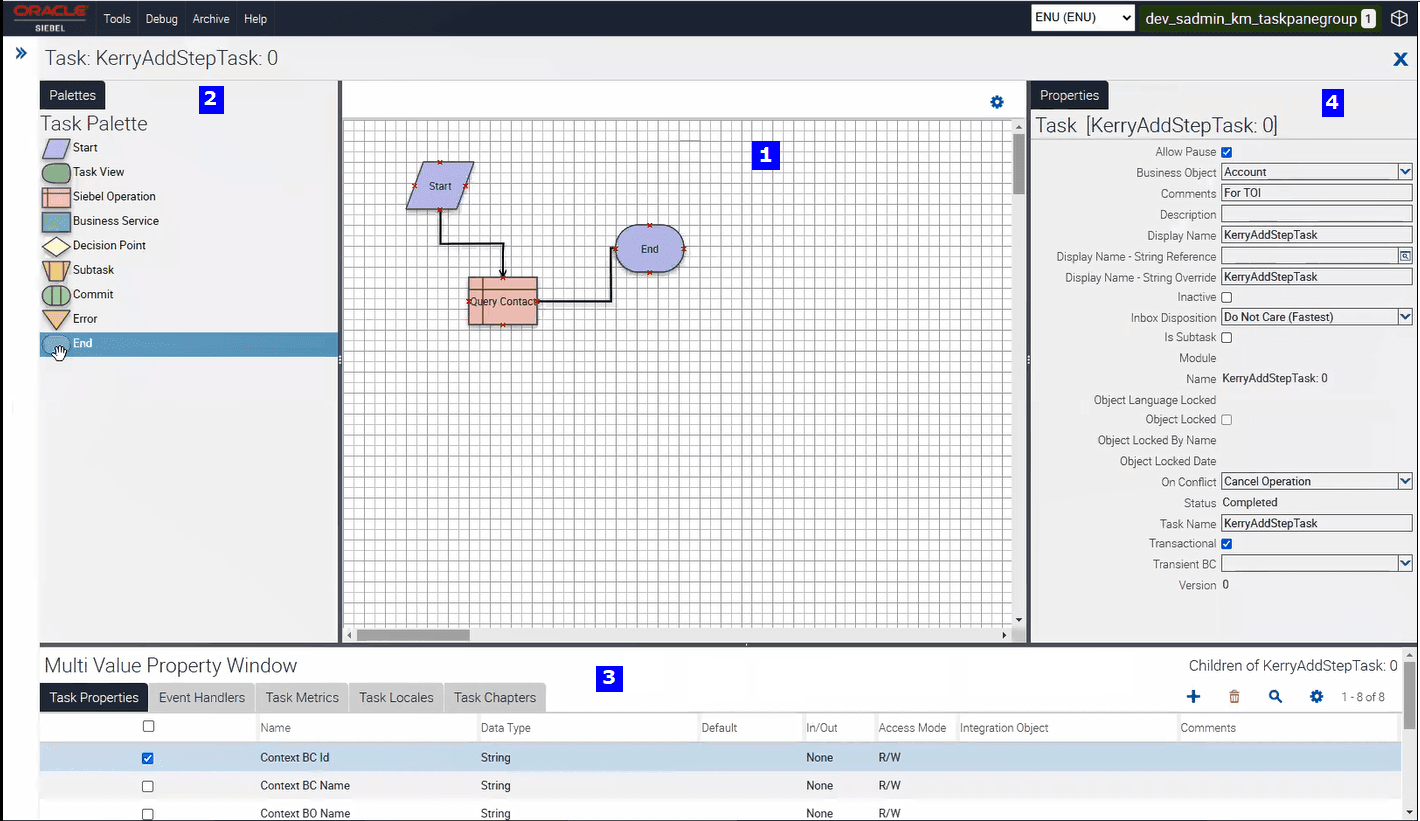
Task: Change the Inbox Disposition dropdown value
Action: (1404, 316)
